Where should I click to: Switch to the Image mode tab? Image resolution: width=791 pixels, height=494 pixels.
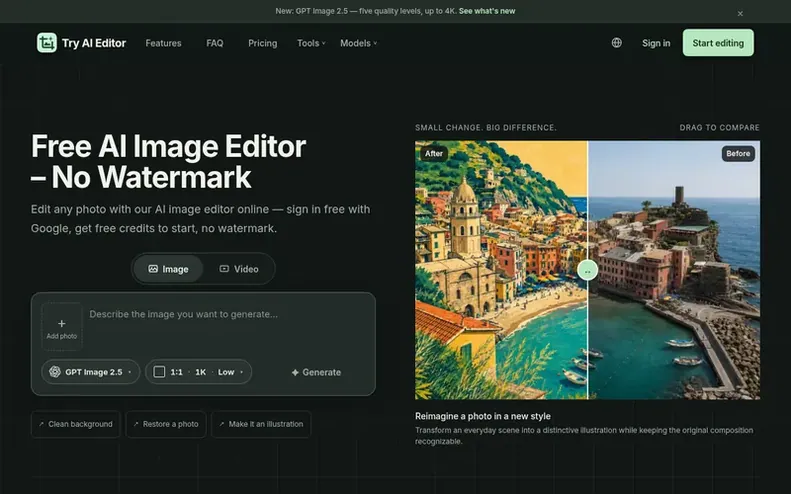pyautogui.click(x=168, y=269)
